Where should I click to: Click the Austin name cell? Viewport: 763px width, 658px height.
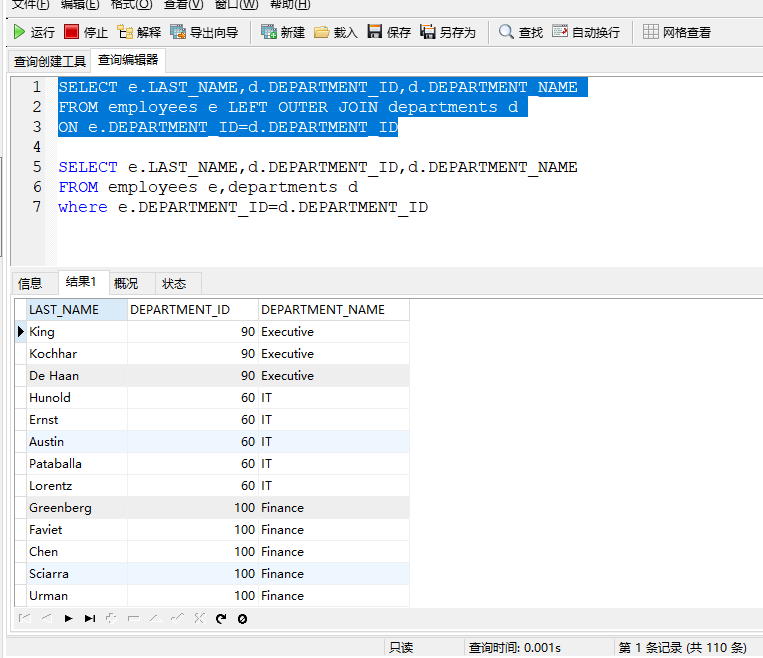(x=77, y=442)
